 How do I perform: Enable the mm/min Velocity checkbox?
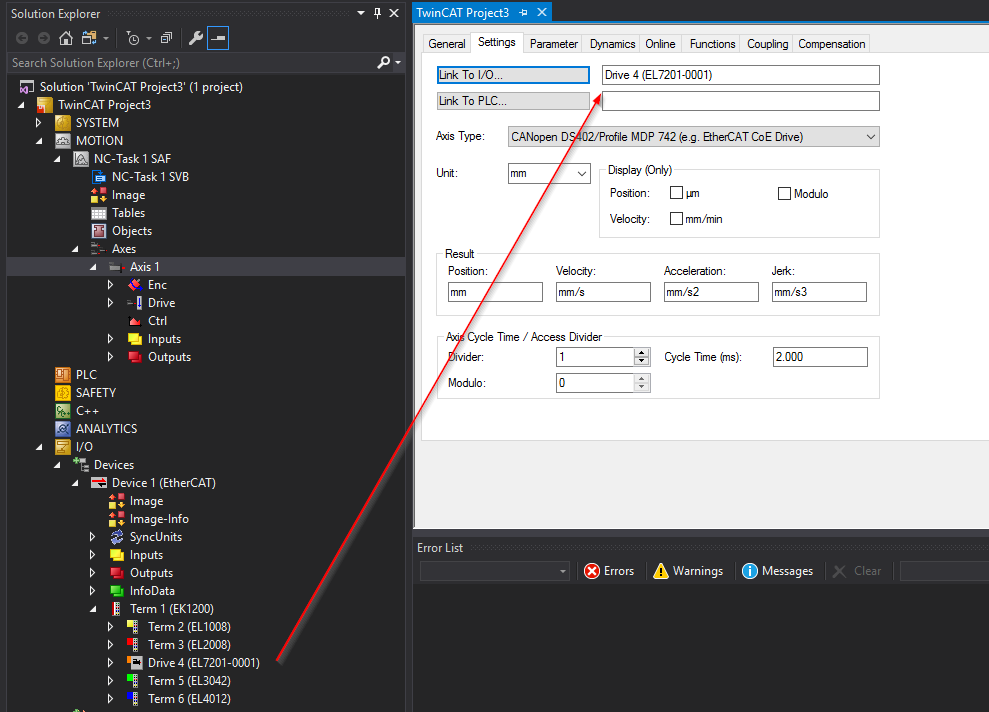[x=676, y=219]
